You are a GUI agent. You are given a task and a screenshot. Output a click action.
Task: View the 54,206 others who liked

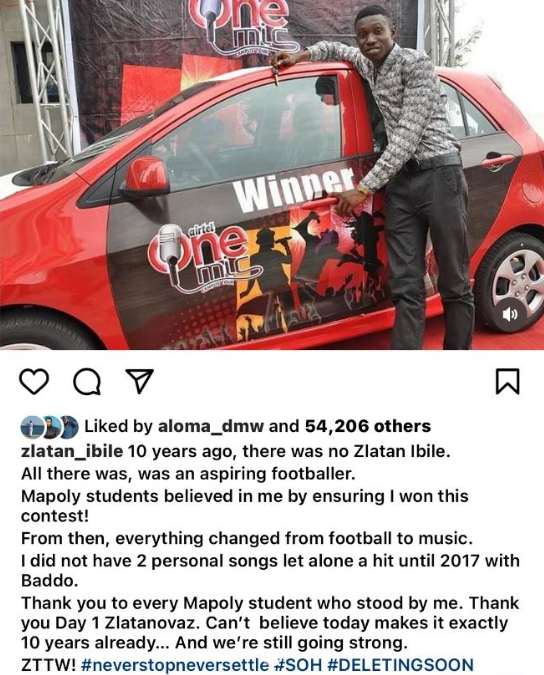point(368,426)
